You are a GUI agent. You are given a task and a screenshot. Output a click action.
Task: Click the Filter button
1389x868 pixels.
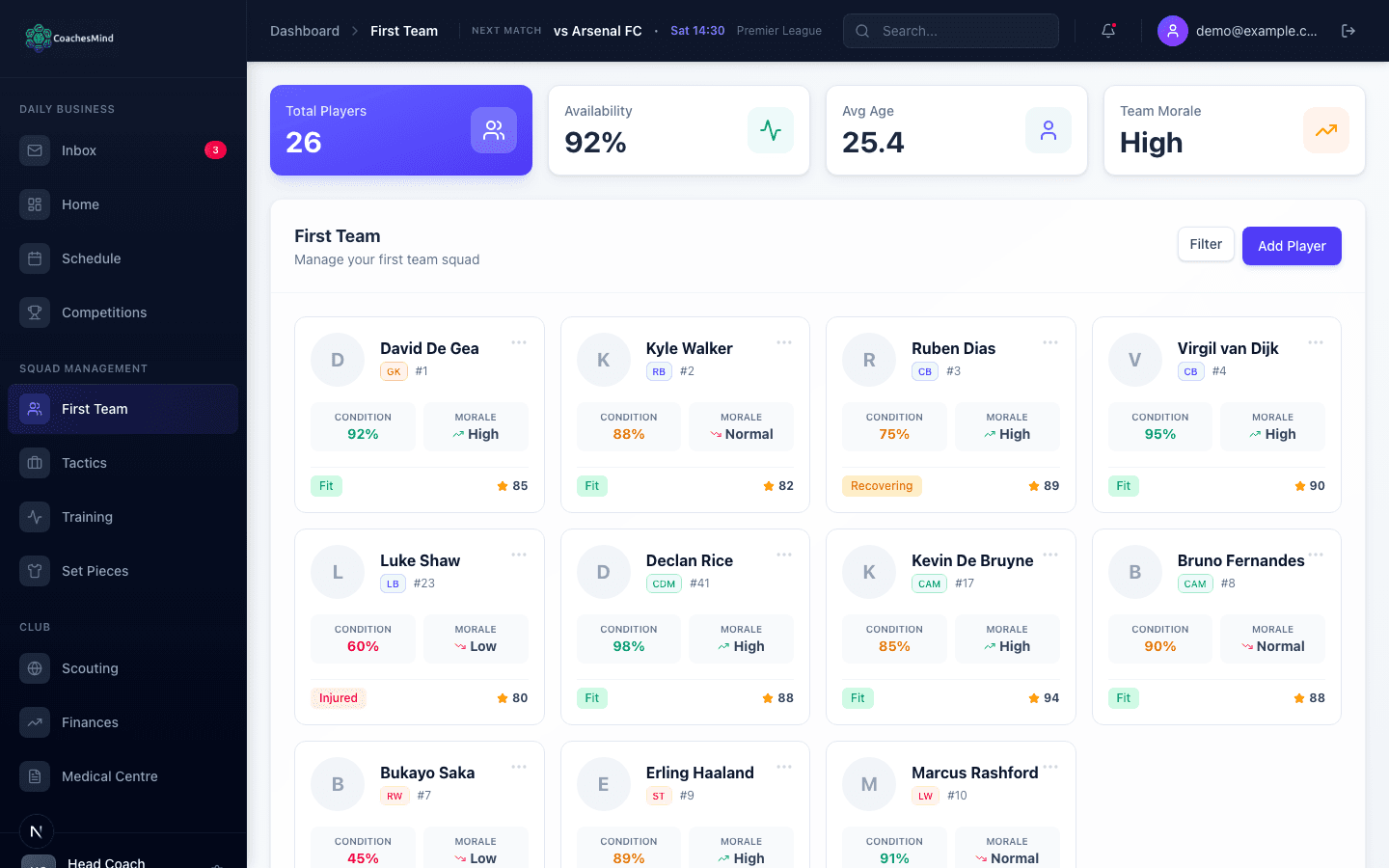pos(1206,245)
